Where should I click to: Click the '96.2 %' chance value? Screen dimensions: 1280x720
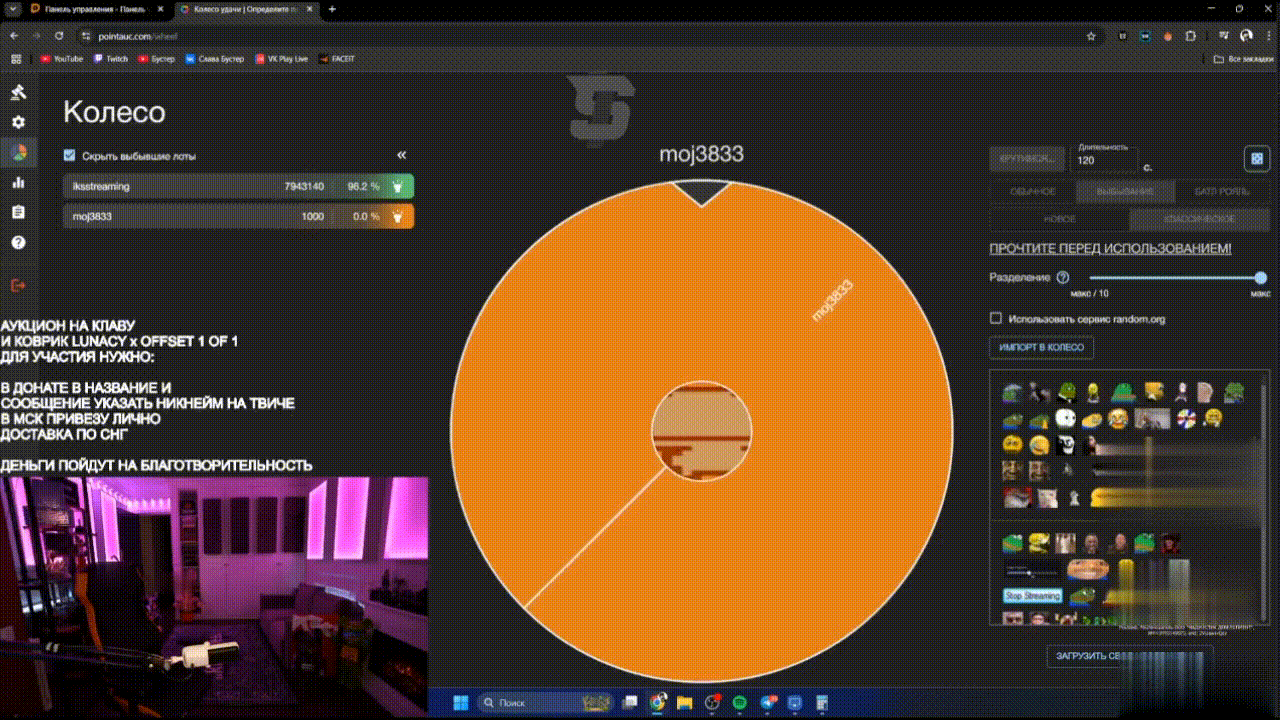pyautogui.click(x=363, y=186)
